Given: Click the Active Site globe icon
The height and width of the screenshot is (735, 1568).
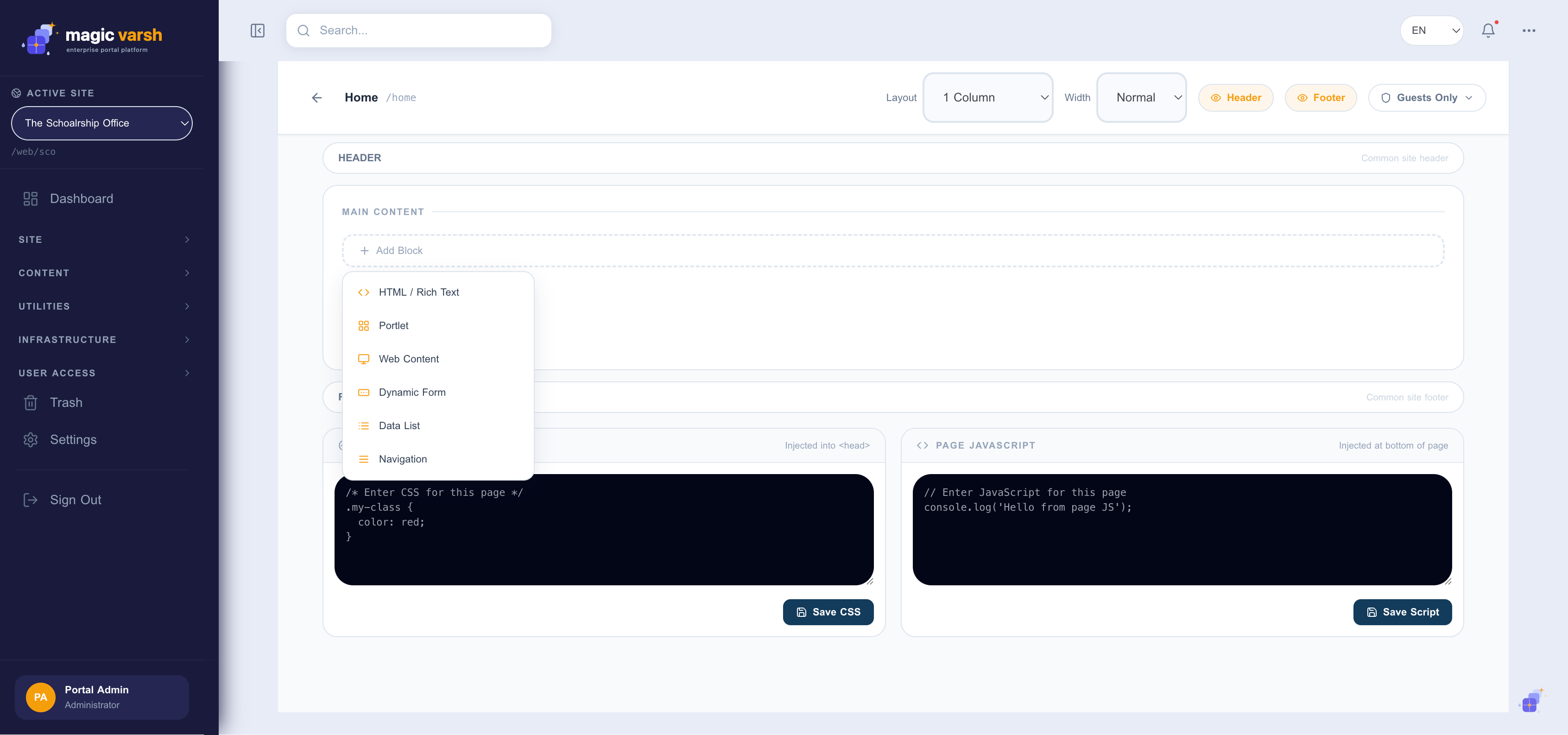Looking at the screenshot, I should coord(16,93).
